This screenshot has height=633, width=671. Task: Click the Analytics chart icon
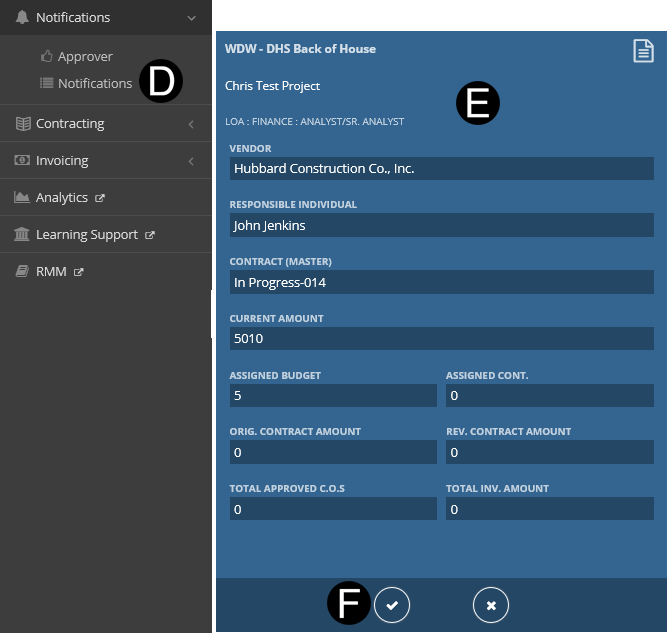click(x=22, y=198)
